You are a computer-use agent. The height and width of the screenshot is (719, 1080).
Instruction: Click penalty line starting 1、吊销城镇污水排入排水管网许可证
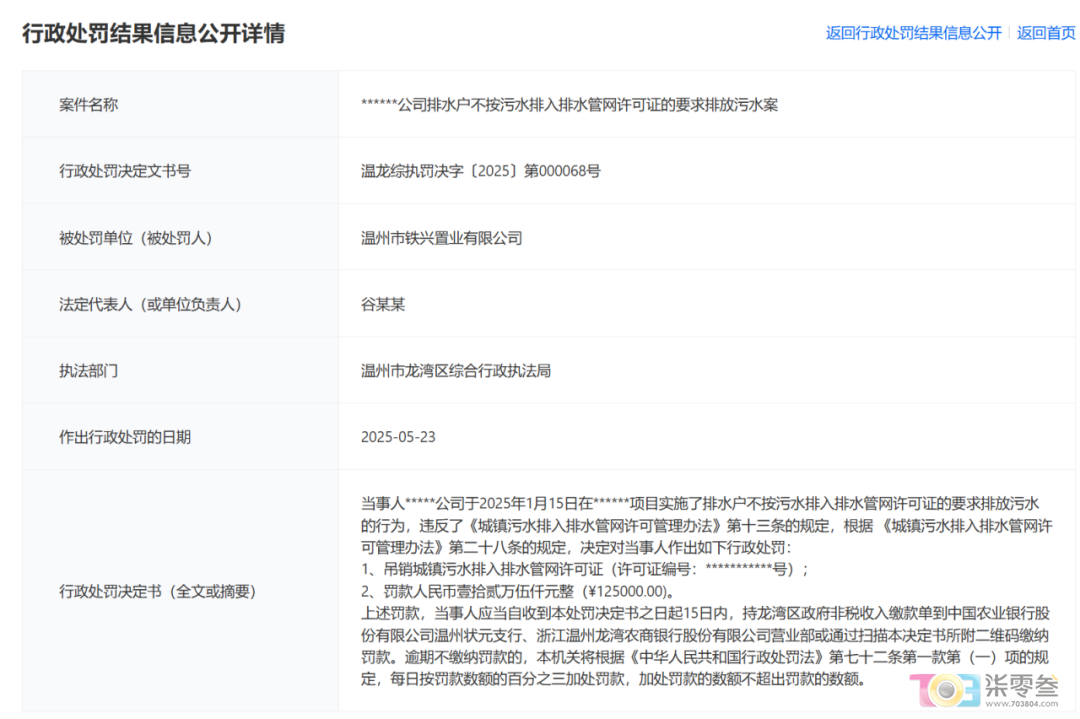tap(585, 570)
